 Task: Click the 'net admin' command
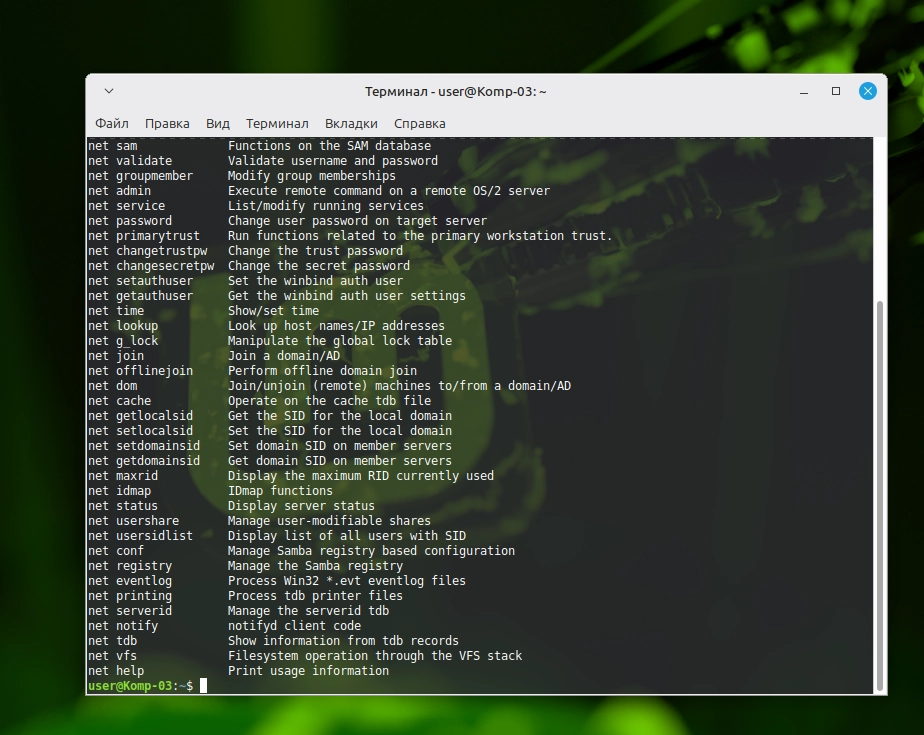[x=120, y=191]
